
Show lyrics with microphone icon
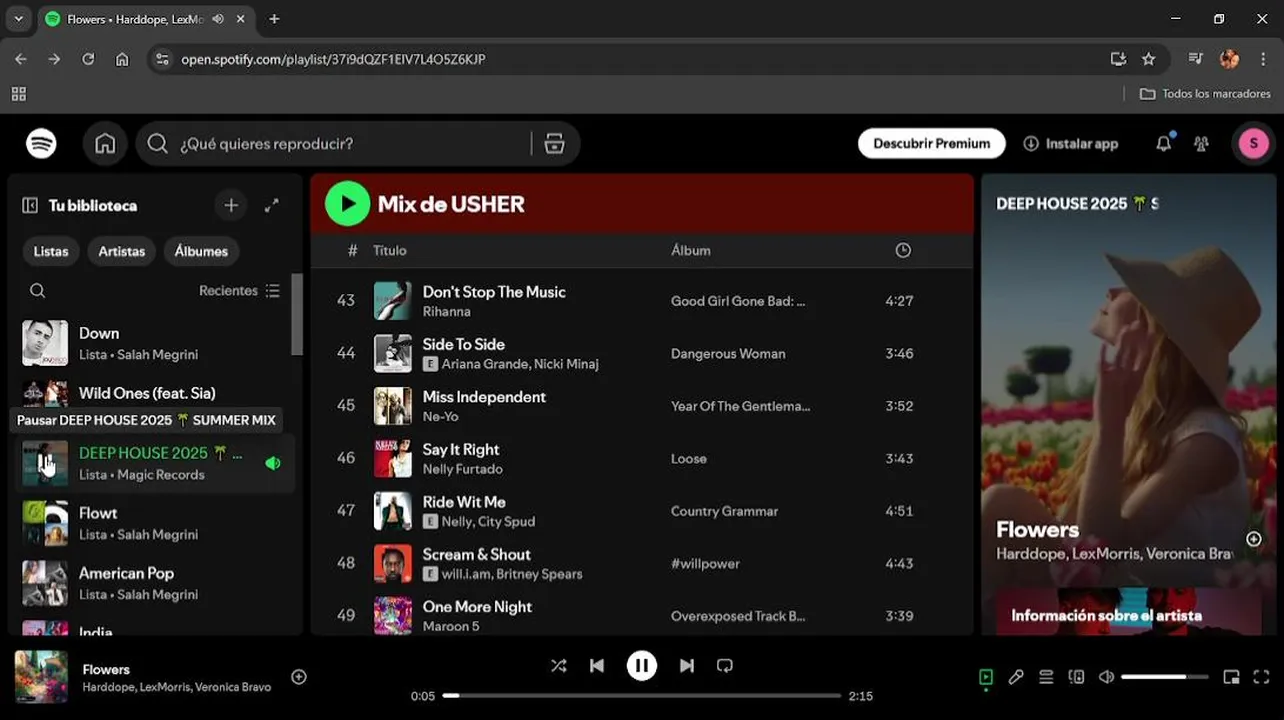pos(1016,677)
